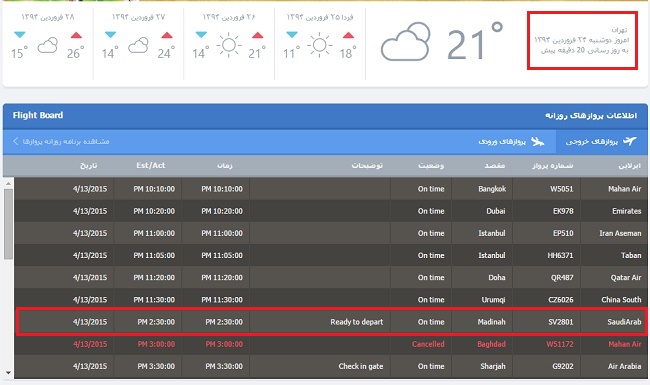Click the current temperature 21° reading

[x=475, y=42]
